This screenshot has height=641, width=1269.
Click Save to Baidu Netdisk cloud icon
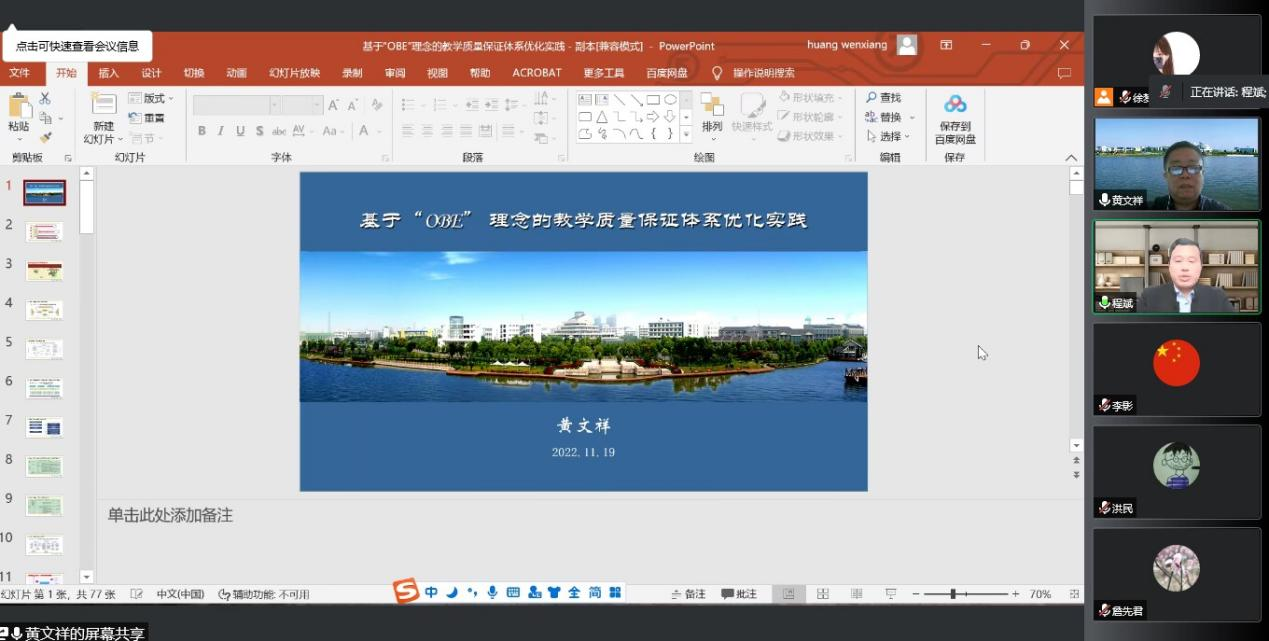[955, 105]
